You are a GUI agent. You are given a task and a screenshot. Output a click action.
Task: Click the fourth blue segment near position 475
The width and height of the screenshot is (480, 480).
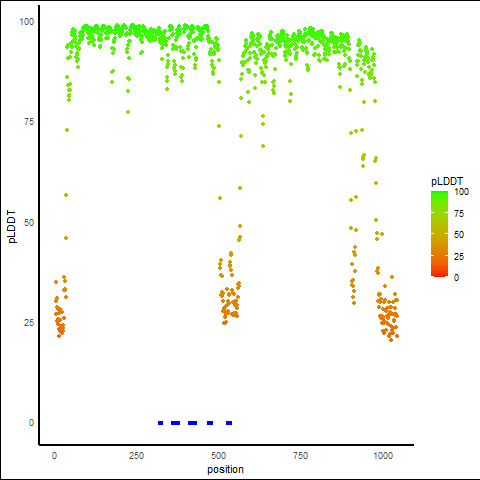pos(210,423)
